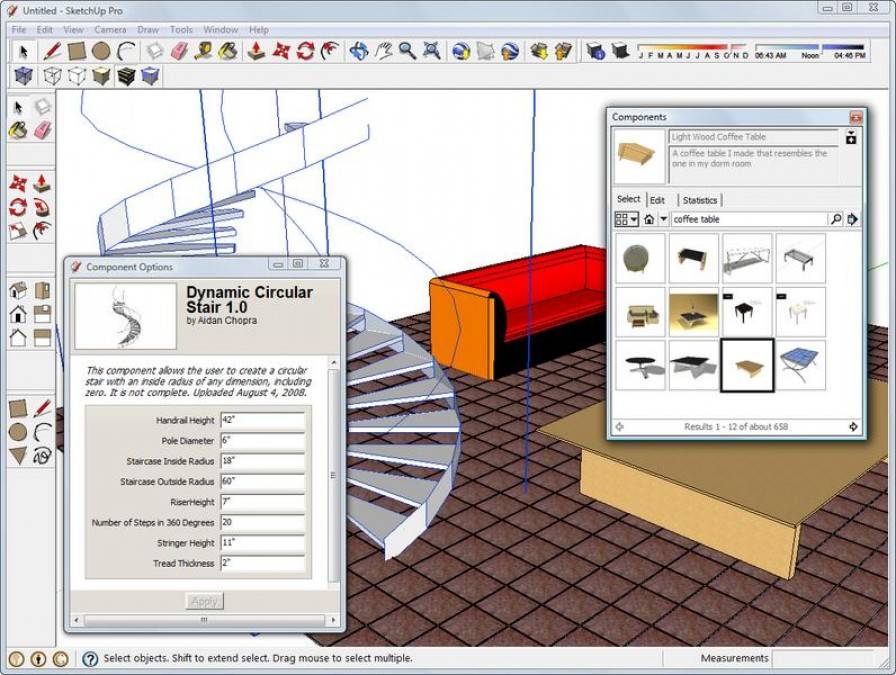Select the Zoom magnifier tool

(407, 50)
